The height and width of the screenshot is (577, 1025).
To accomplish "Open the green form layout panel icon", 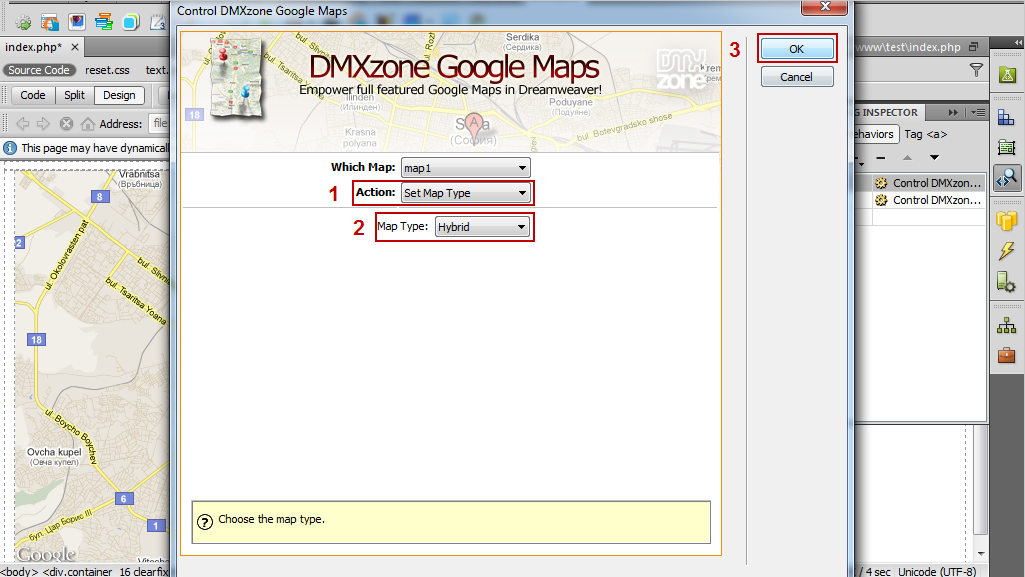I will tap(1007, 148).
